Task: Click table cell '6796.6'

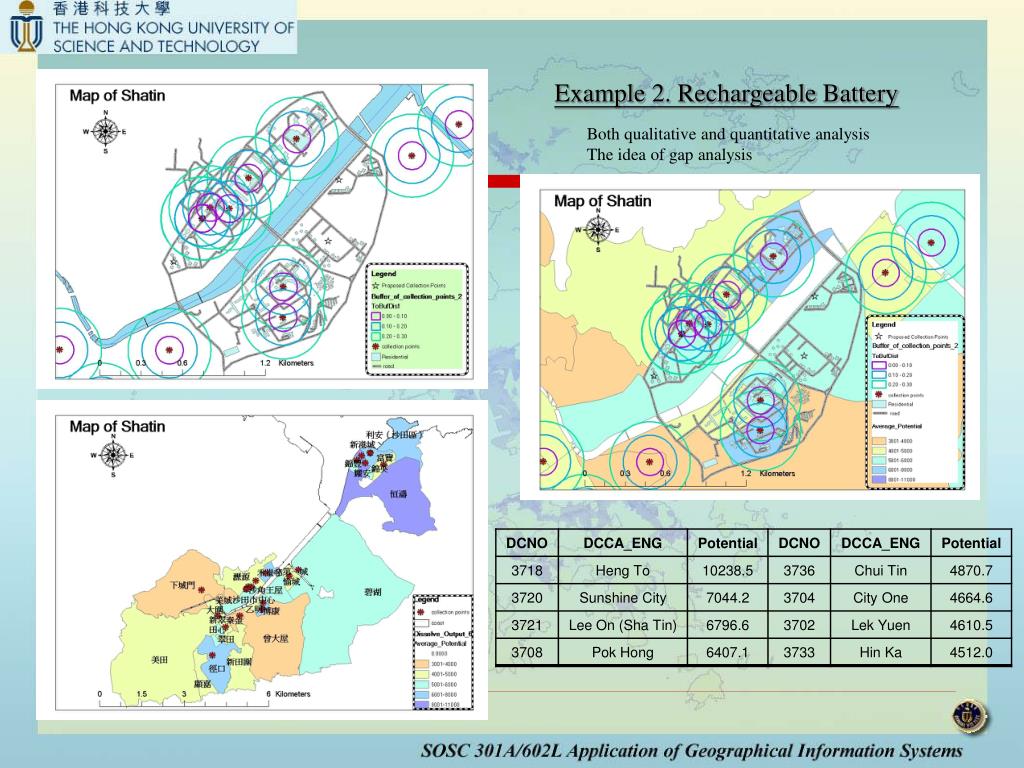Action: [727, 626]
